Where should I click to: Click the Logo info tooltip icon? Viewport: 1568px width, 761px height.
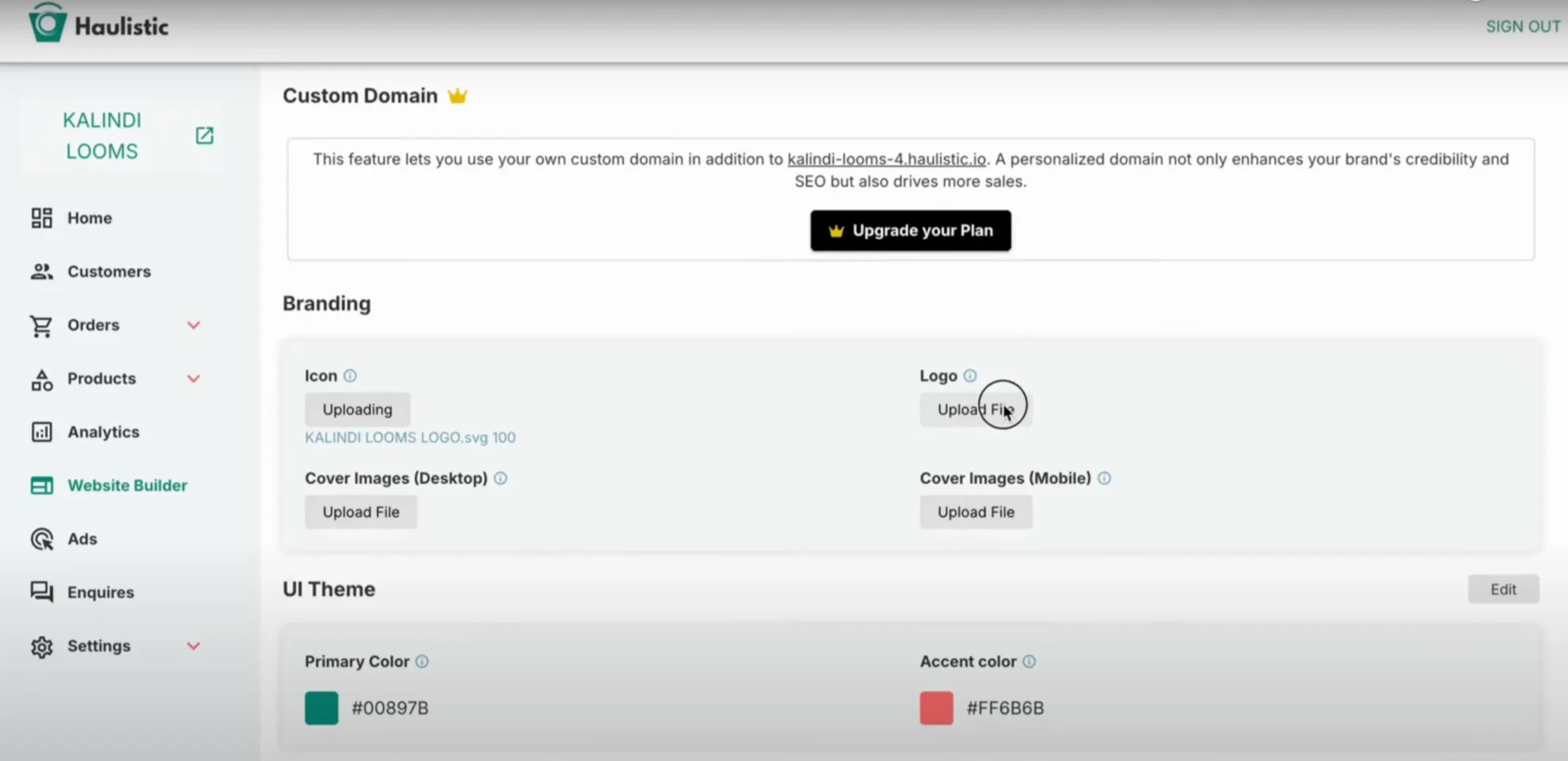(970, 375)
